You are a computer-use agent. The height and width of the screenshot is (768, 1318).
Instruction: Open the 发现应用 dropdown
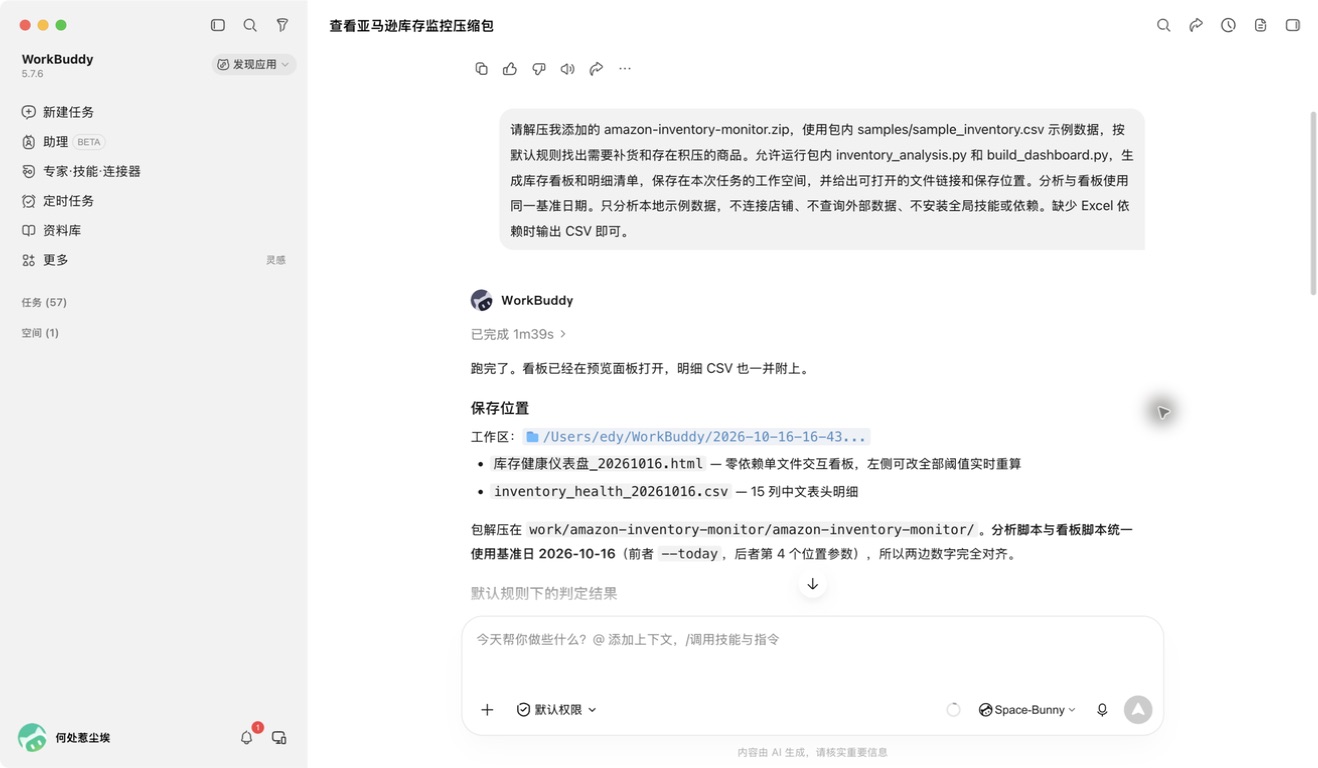point(254,64)
